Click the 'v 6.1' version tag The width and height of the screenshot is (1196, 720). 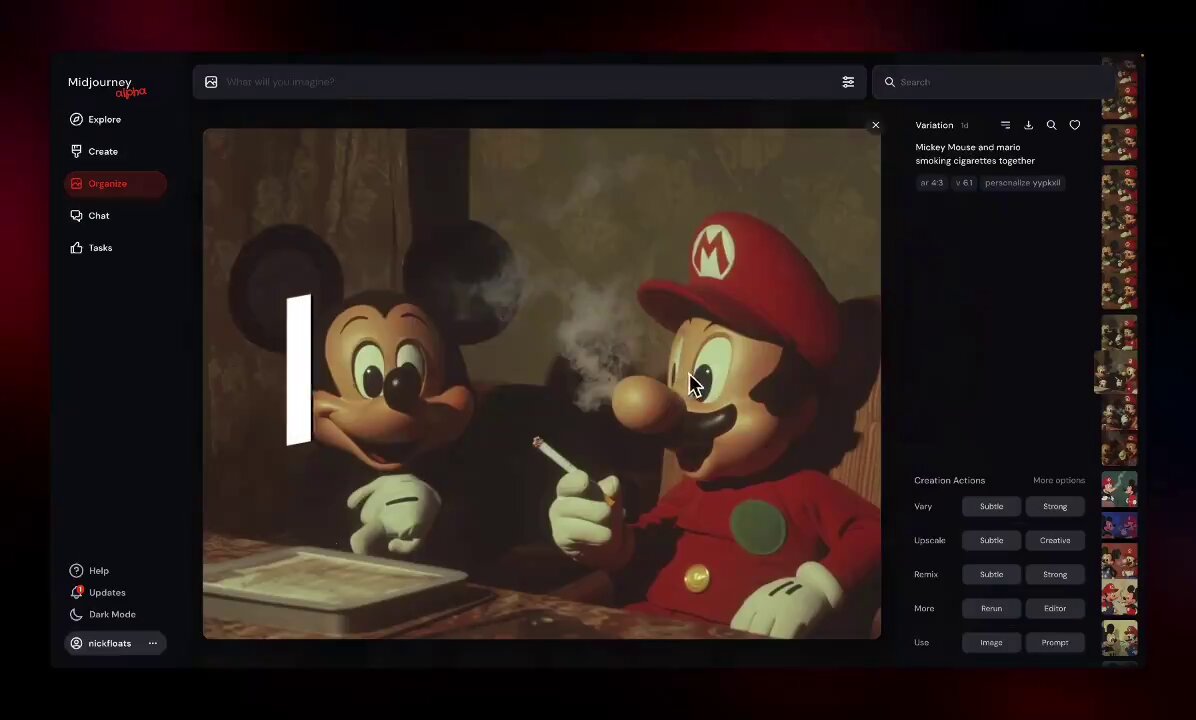(964, 183)
